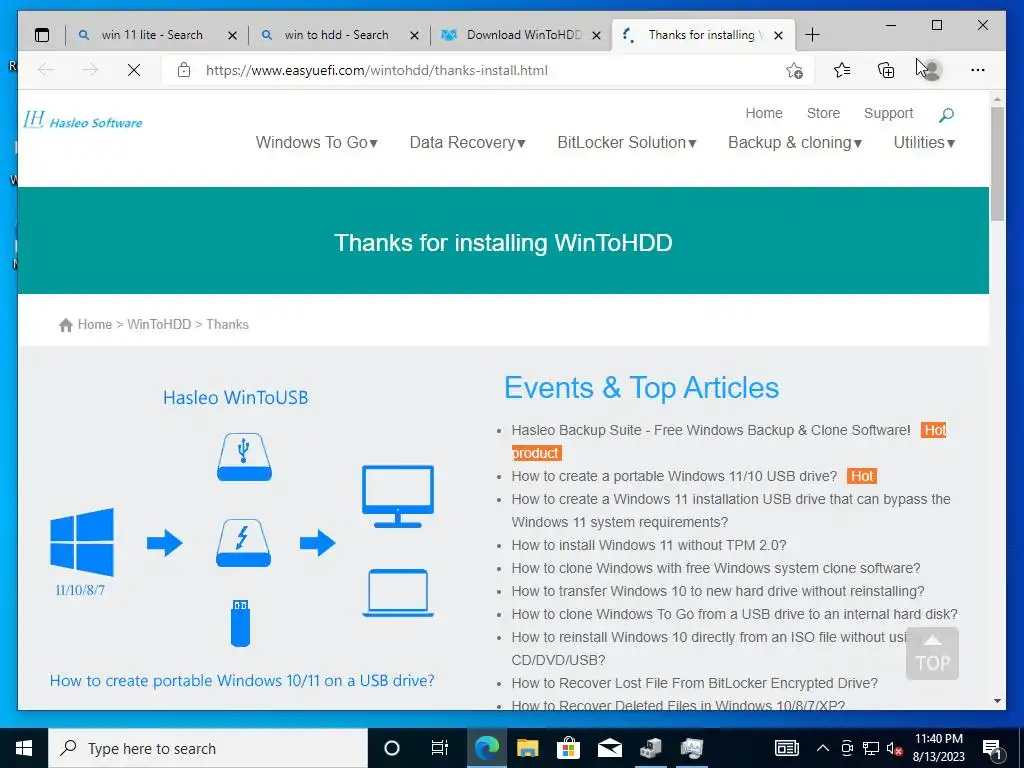Click the browser address bar URL
The width and height of the screenshot is (1024, 768).
click(377, 71)
